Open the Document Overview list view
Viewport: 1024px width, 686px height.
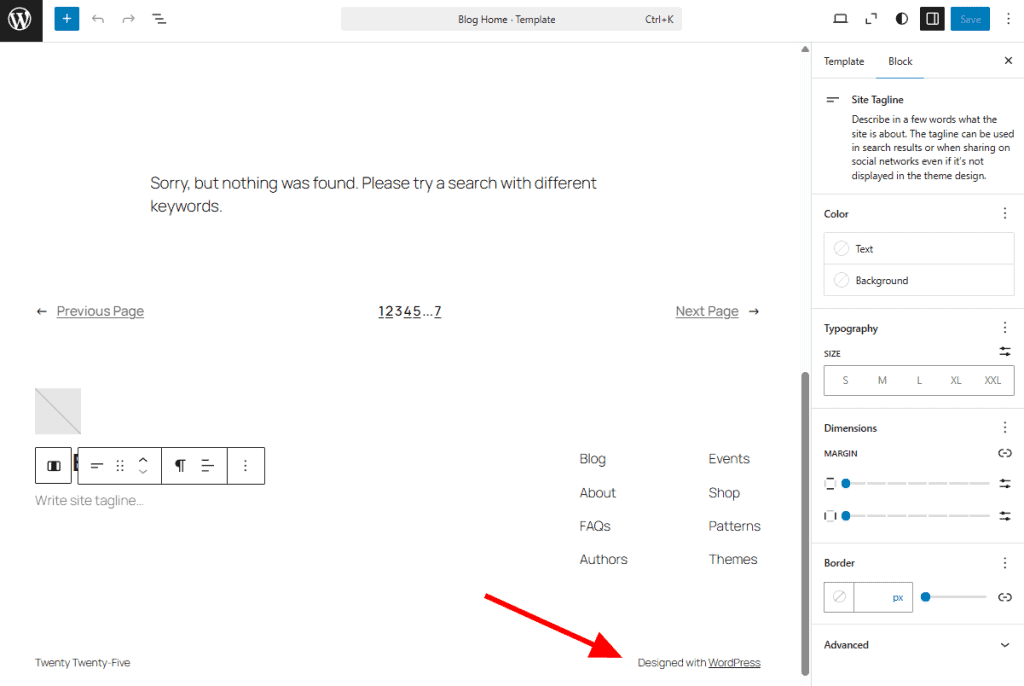(159, 18)
